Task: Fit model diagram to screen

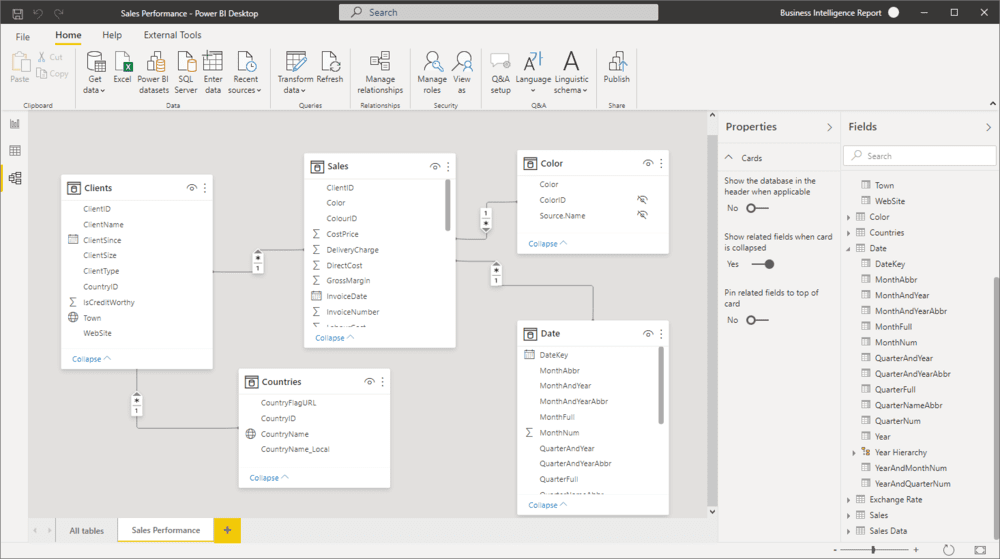Action: click(x=980, y=549)
